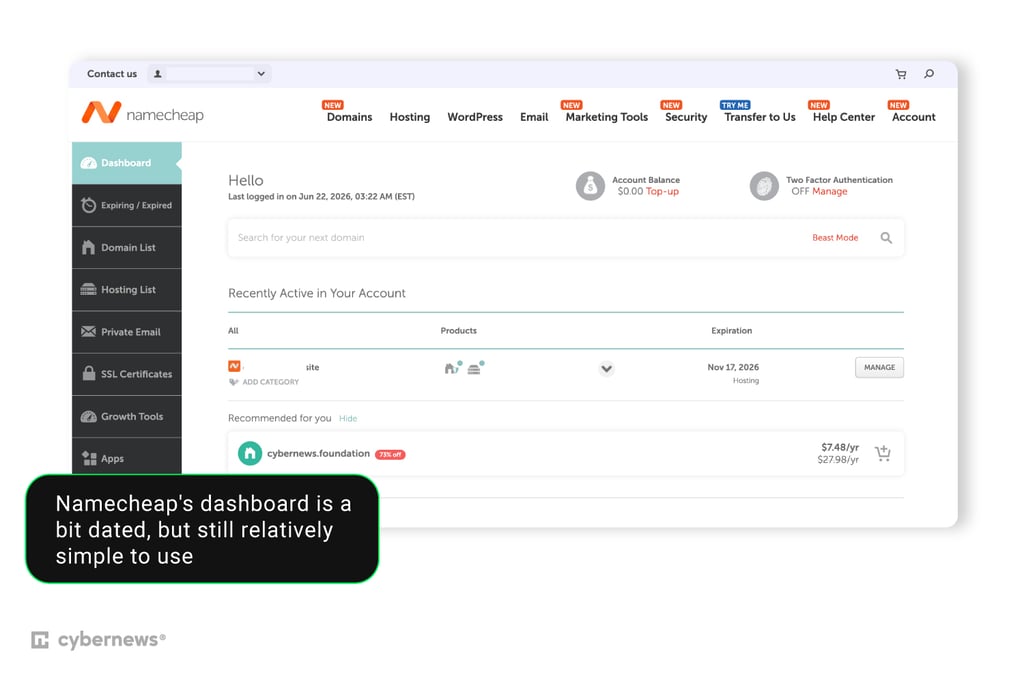Image resolution: width=1024 pixels, height=677 pixels.
Task: Click the domain product icon
Action: 453,368
